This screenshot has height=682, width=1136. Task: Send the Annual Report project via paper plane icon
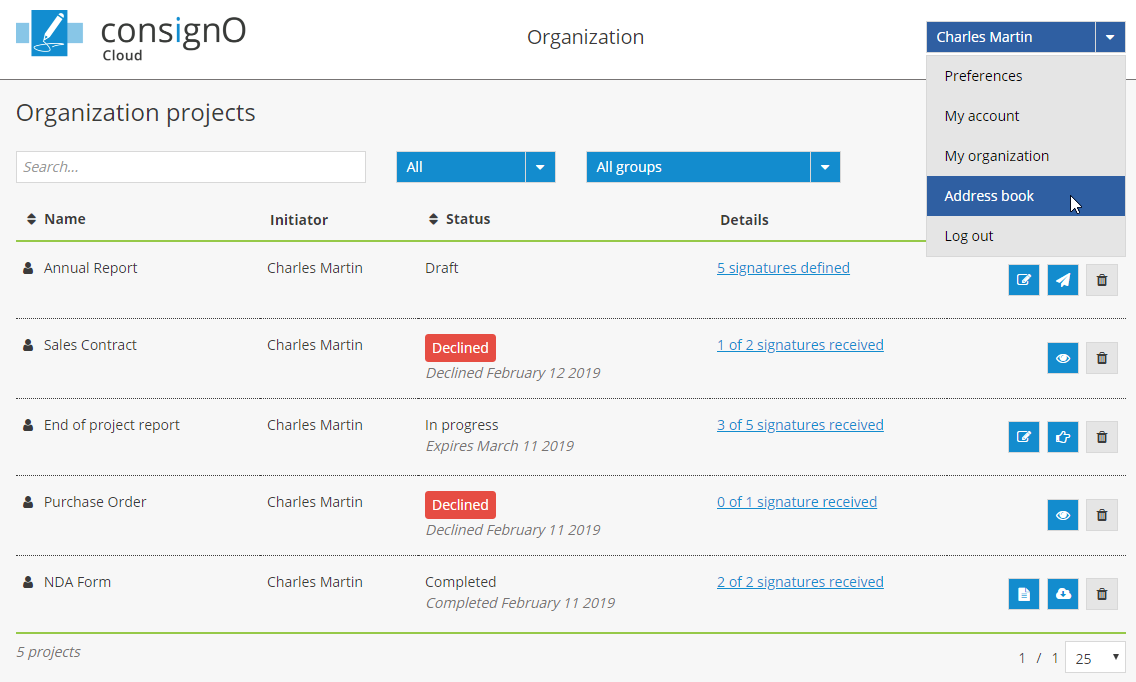coord(1063,280)
